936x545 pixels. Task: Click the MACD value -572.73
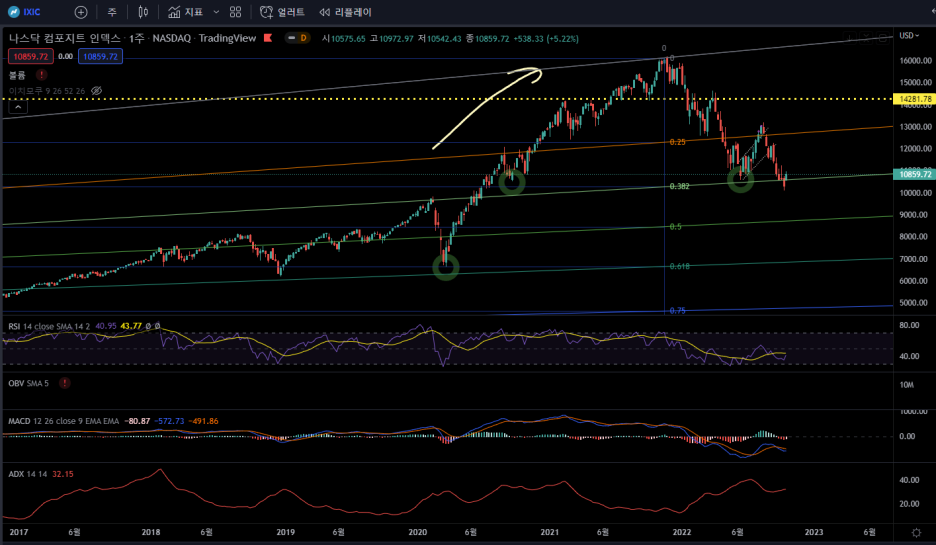click(169, 421)
